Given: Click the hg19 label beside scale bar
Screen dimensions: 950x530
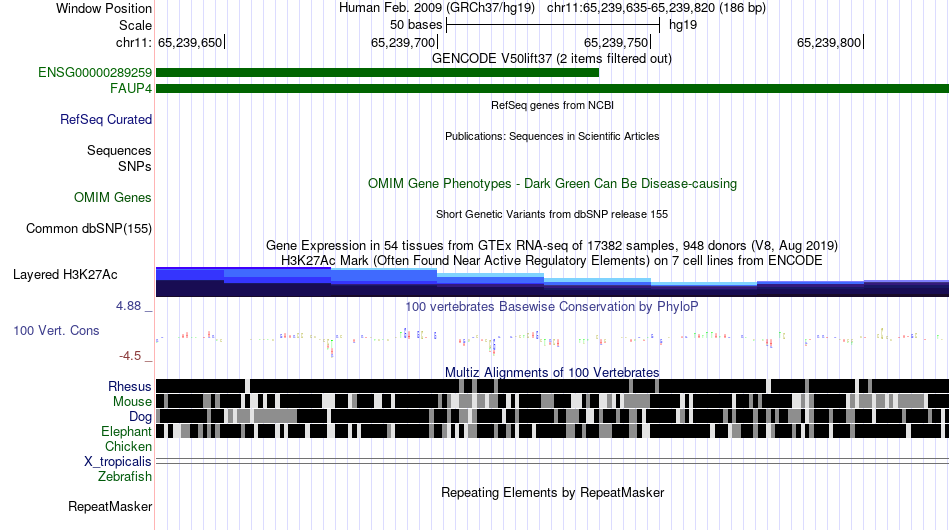Looking at the screenshot, I should tap(683, 25).
